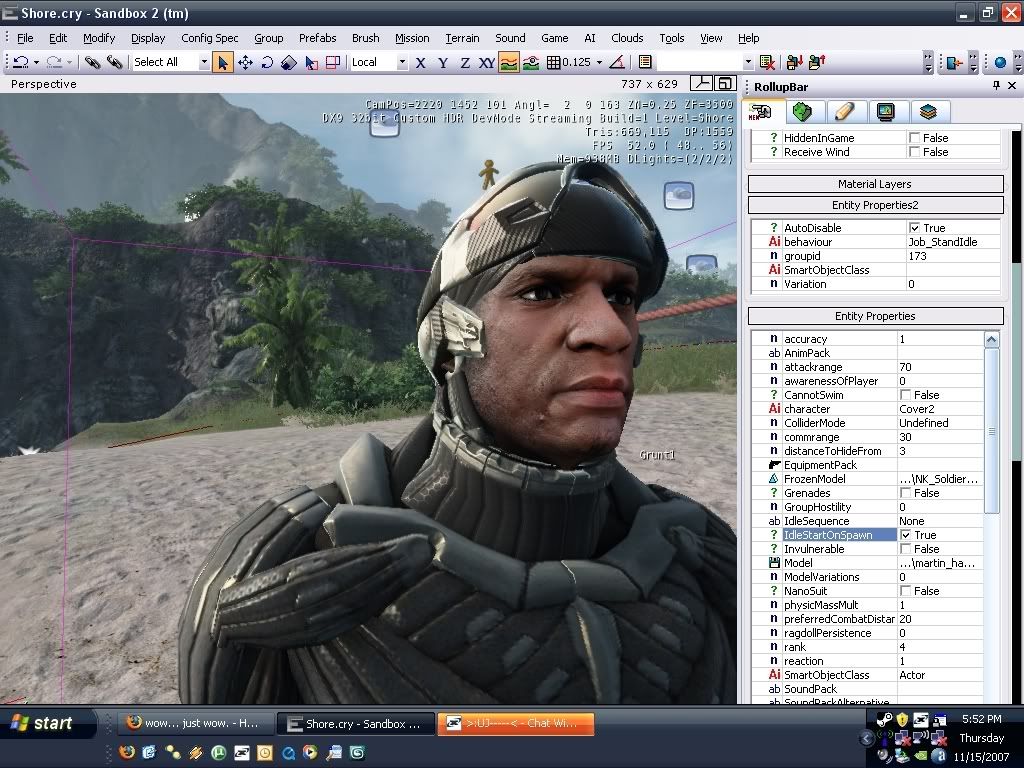Open the grid size 0.125 dropdown arrow
The height and width of the screenshot is (768, 1024).
point(599,63)
